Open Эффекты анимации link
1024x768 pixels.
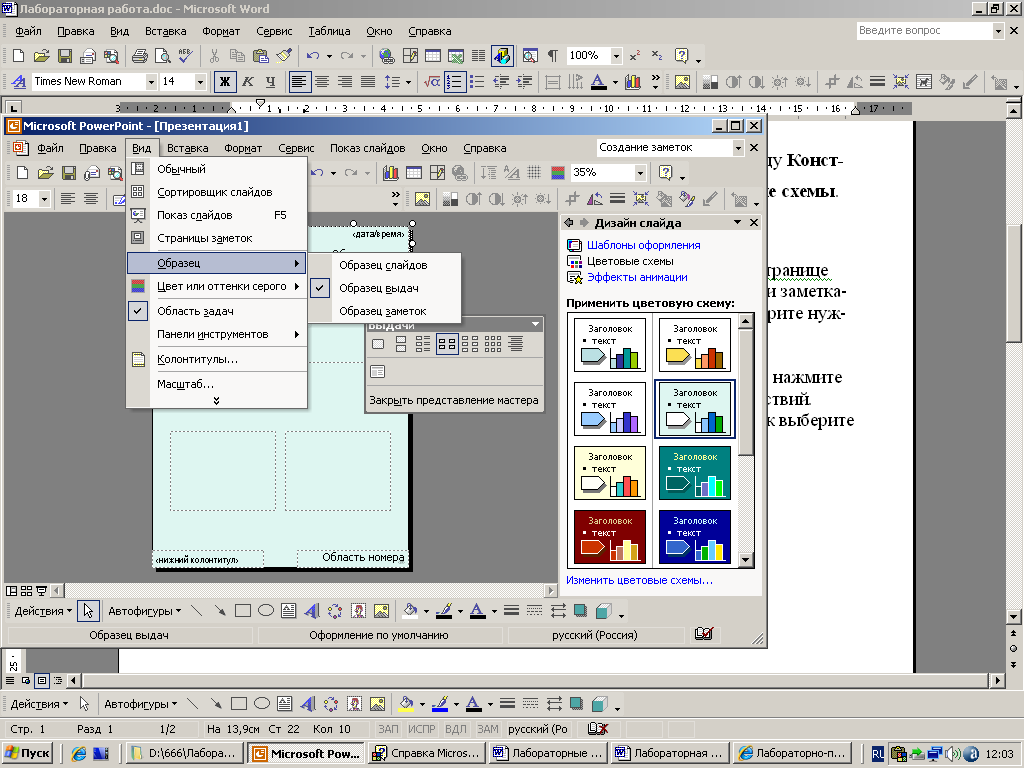(637, 277)
